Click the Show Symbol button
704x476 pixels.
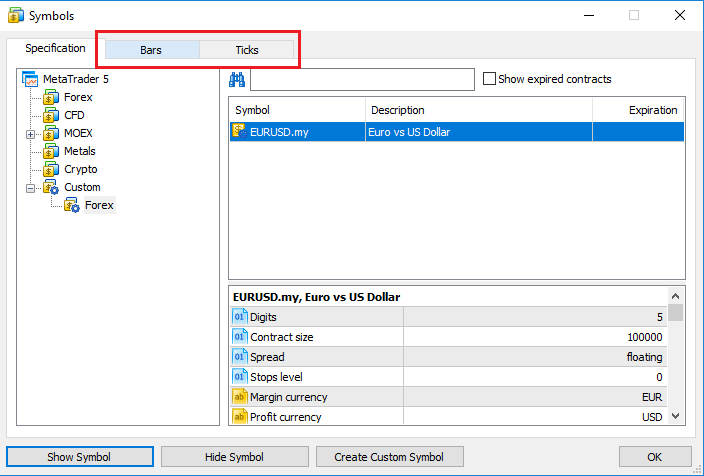[79, 457]
